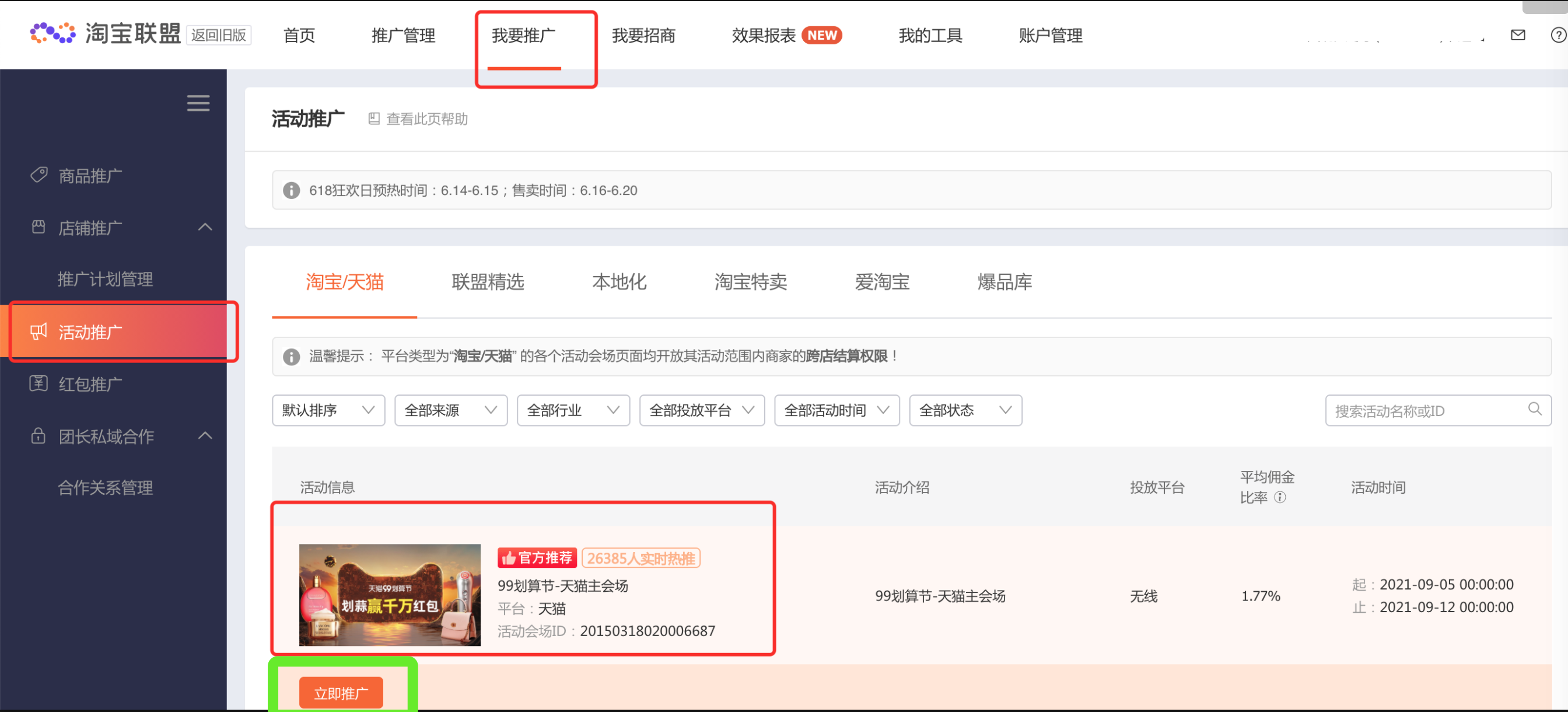The width and height of the screenshot is (1568, 712).
Task: Open 红包推广 sidebar item
Action: [x=90, y=385]
